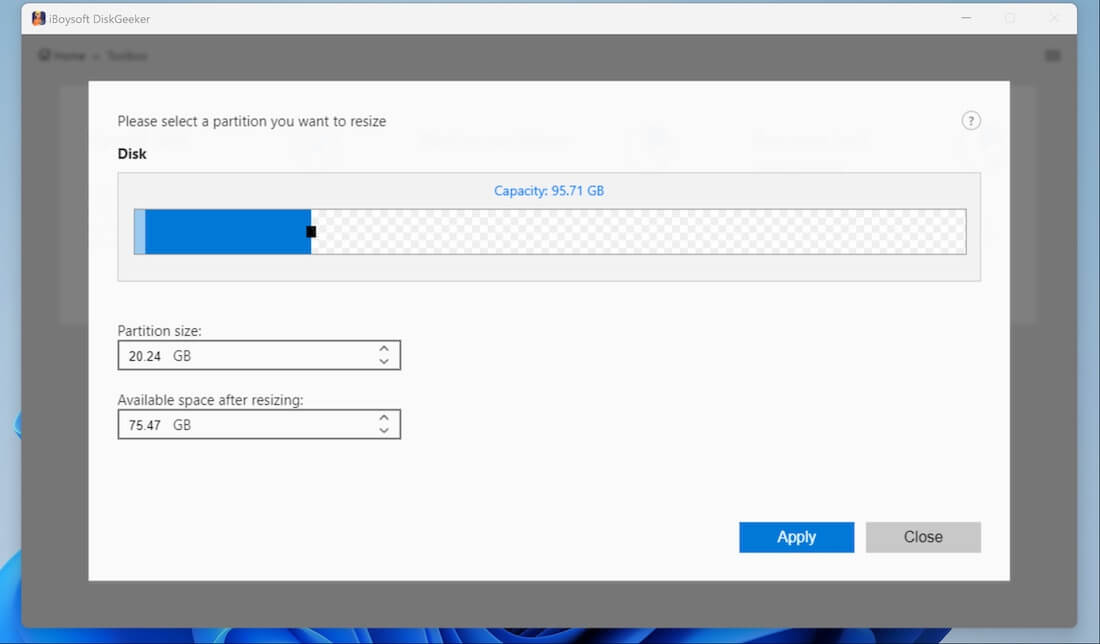Click the Partition size input field
The height and width of the screenshot is (644, 1100).
point(259,355)
